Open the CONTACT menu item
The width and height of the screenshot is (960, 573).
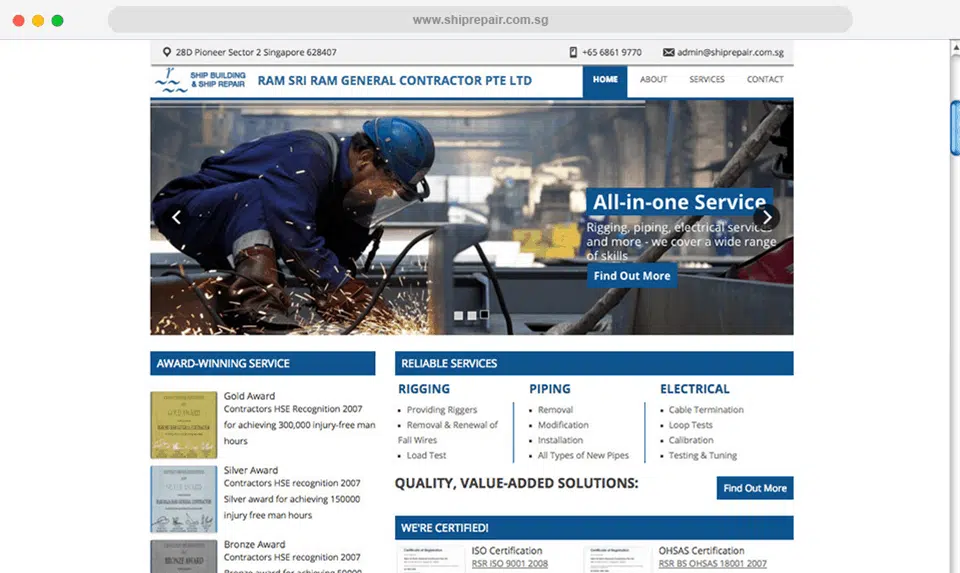point(765,80)
